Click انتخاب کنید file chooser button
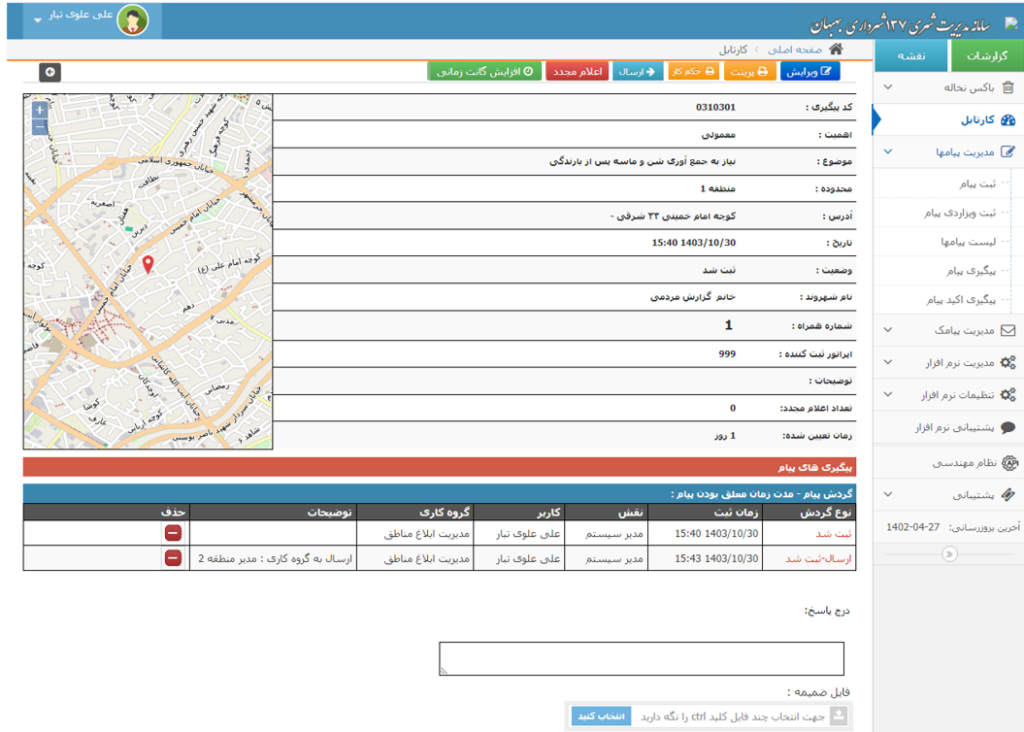Image resolution: width=1024 pixels, height=732 pixels. click(x=601, y=716)
